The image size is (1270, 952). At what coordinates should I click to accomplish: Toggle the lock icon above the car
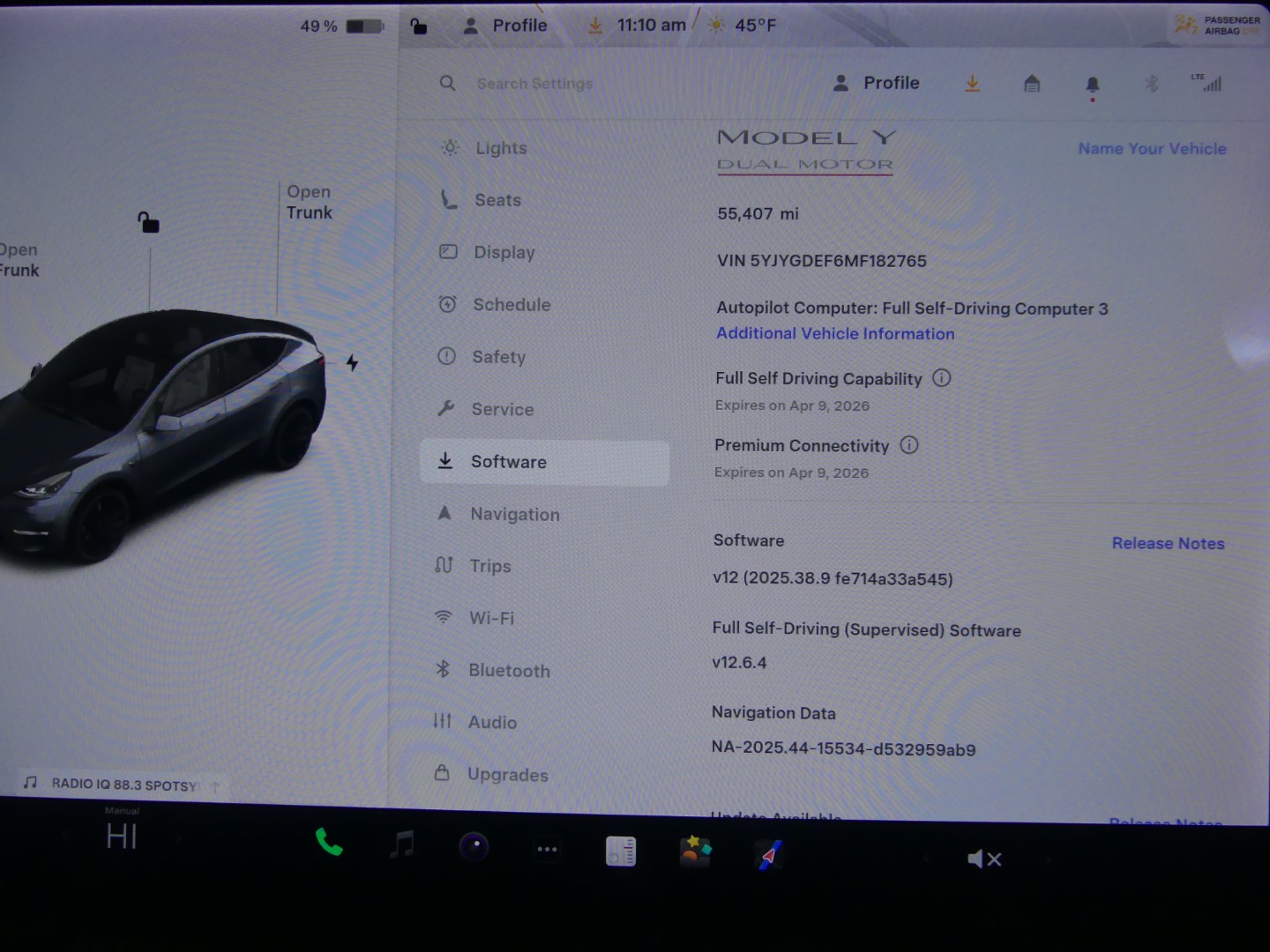point(148,222)
